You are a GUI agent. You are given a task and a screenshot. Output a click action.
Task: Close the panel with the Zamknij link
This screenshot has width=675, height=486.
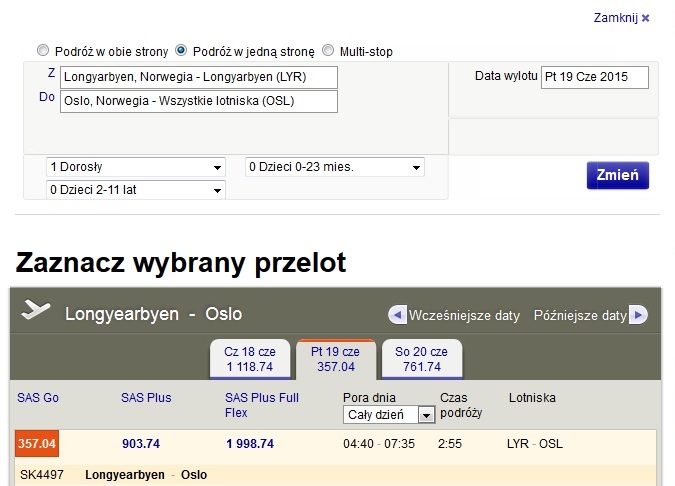click(621, 18)
